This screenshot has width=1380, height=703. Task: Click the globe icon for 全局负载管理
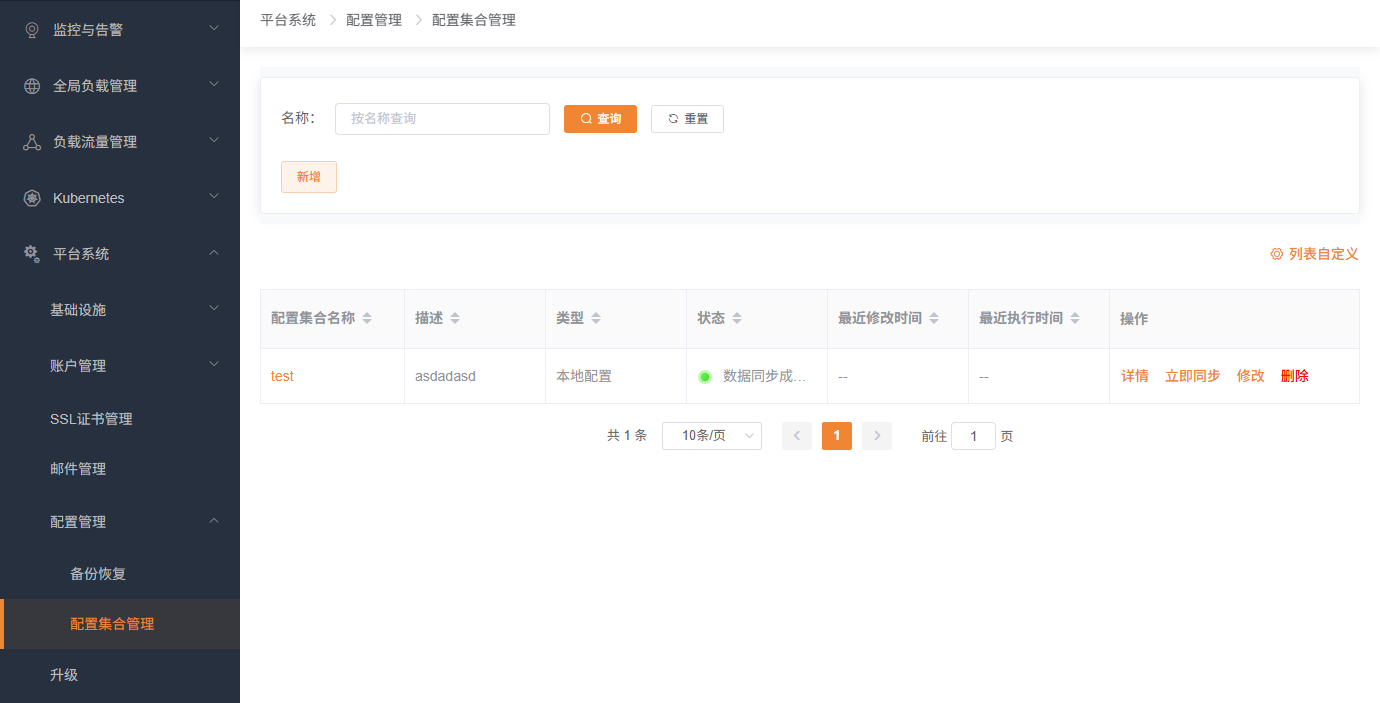point(32,86)
